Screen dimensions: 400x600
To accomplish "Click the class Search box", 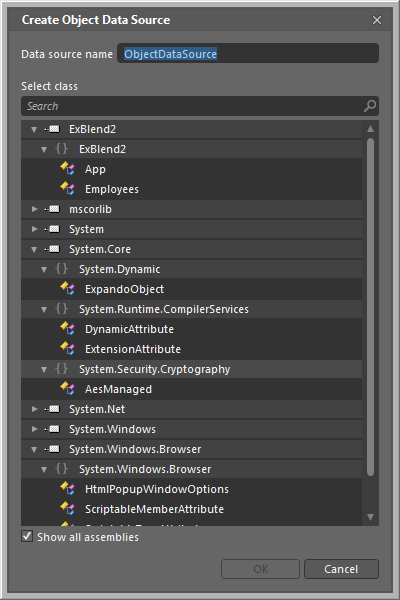I will 200,106.
